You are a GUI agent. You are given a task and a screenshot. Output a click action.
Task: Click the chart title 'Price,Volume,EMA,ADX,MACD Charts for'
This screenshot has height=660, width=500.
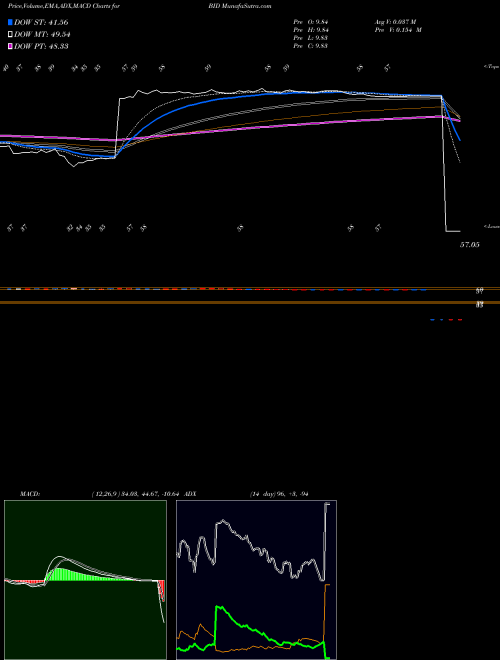64,6
